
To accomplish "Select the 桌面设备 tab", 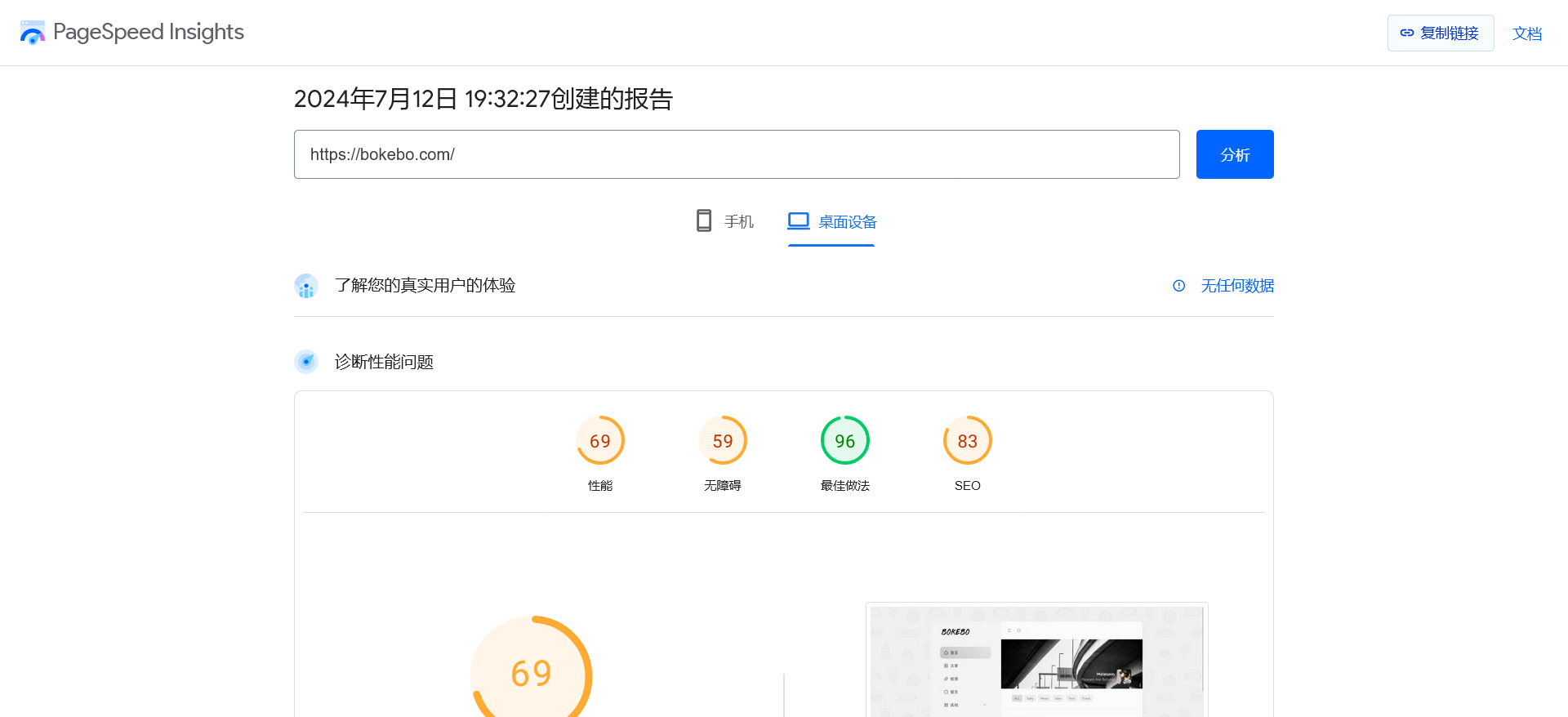I will coord(831,222).
